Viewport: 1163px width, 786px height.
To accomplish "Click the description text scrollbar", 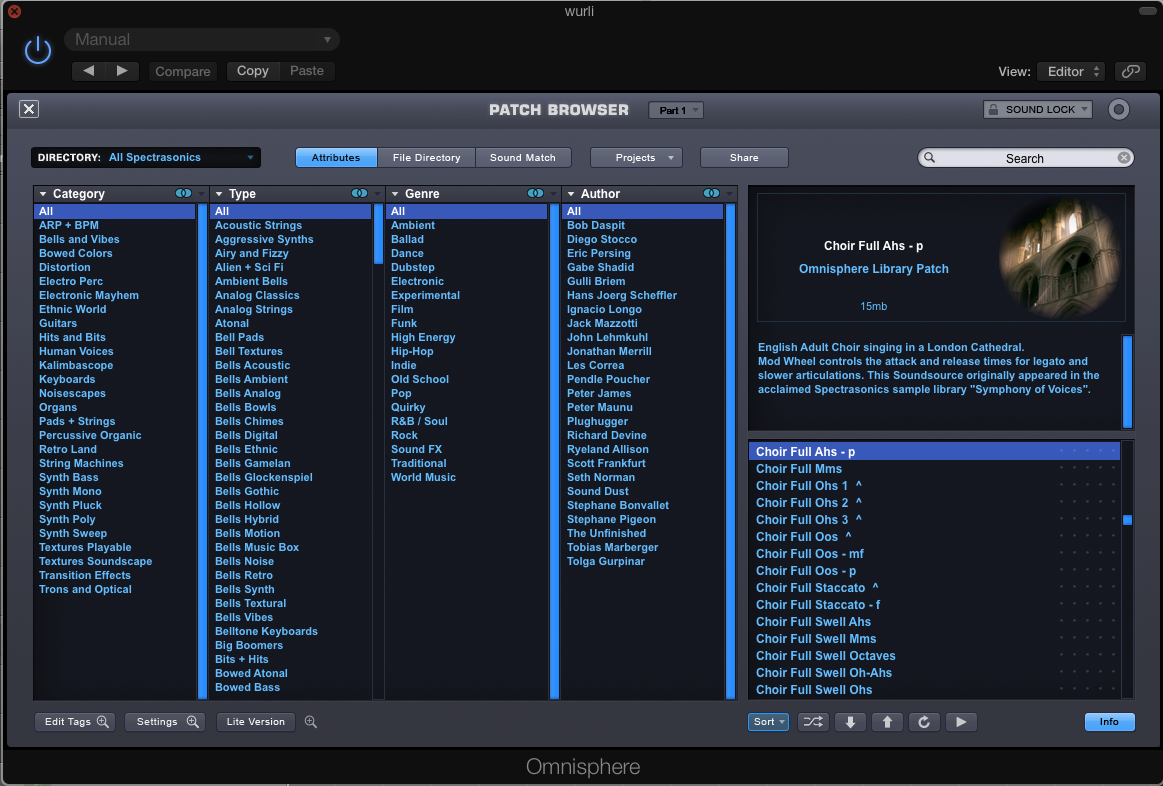I will [x=1127, y=381].
